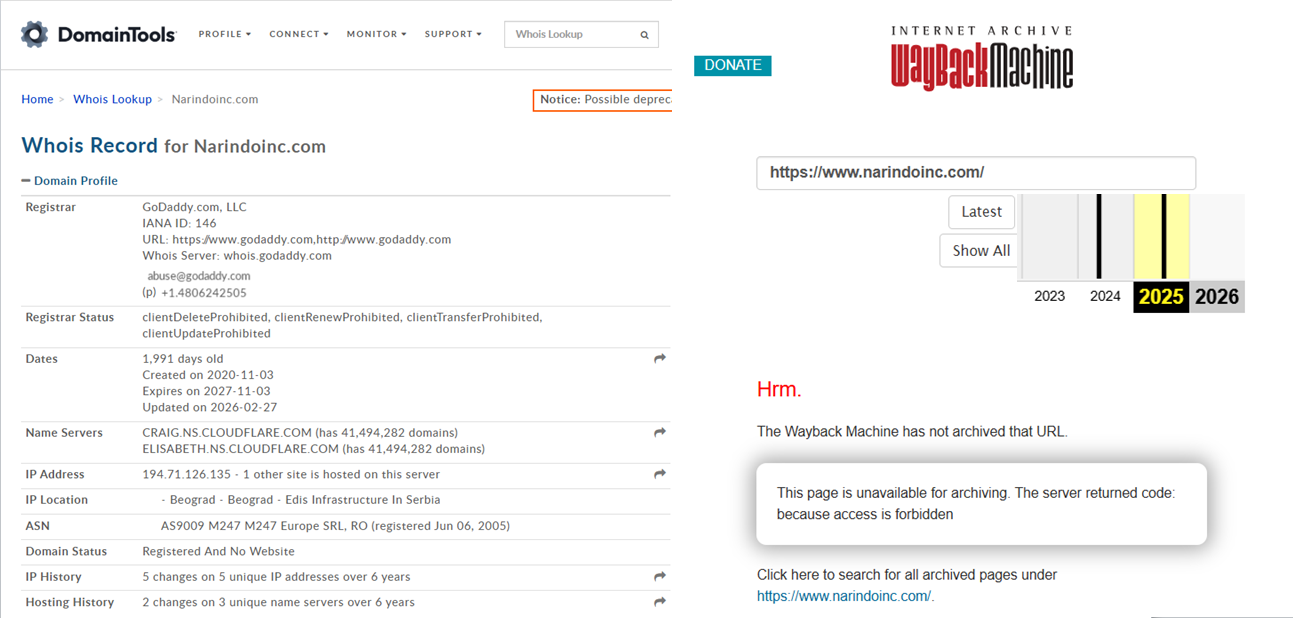Click the DomainTools gear logo
The image size is (1293, 618).
click(x=35, y=34)
